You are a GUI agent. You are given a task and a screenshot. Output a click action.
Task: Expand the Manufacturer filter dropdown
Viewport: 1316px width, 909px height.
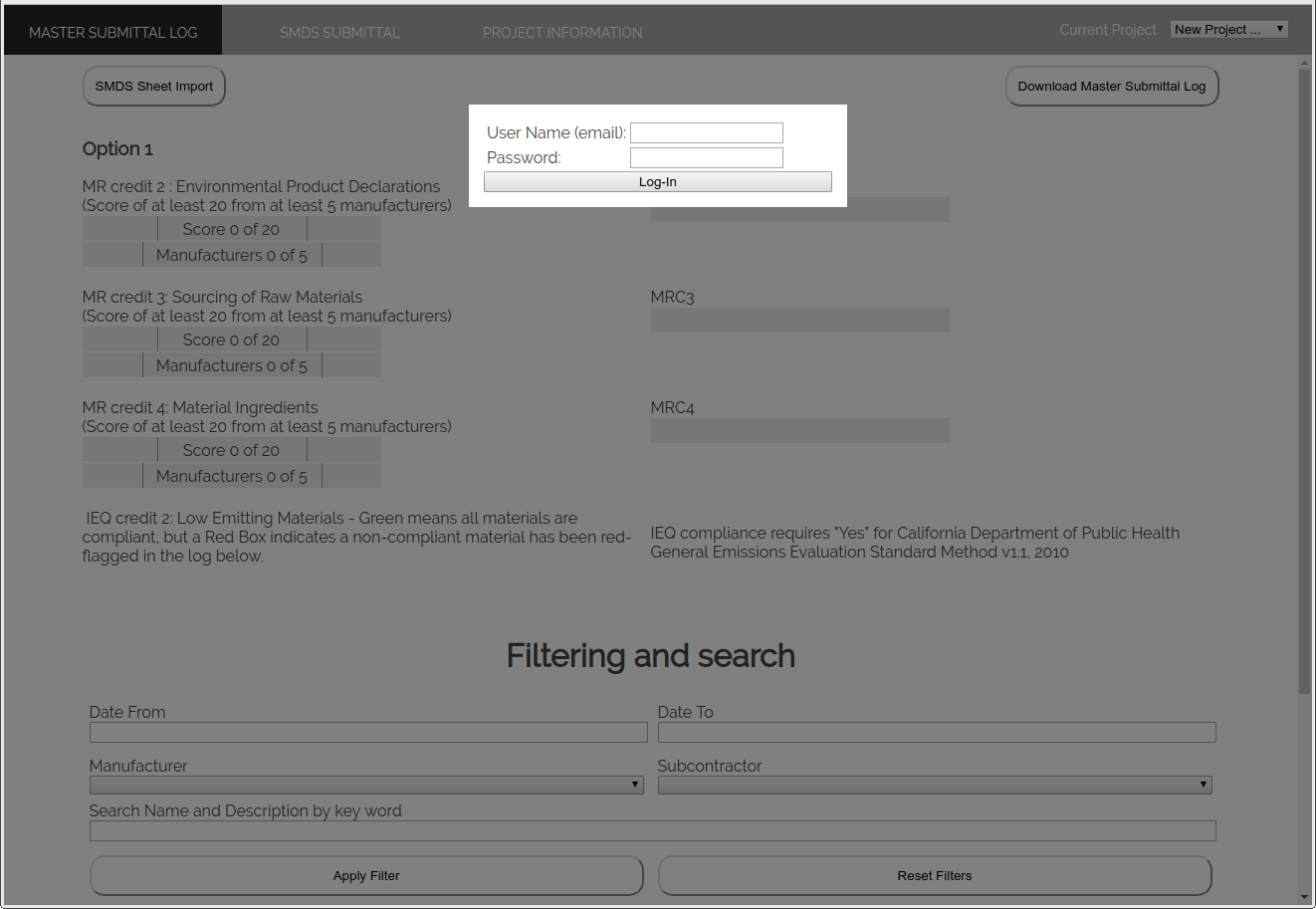click(x=366, y=785)
